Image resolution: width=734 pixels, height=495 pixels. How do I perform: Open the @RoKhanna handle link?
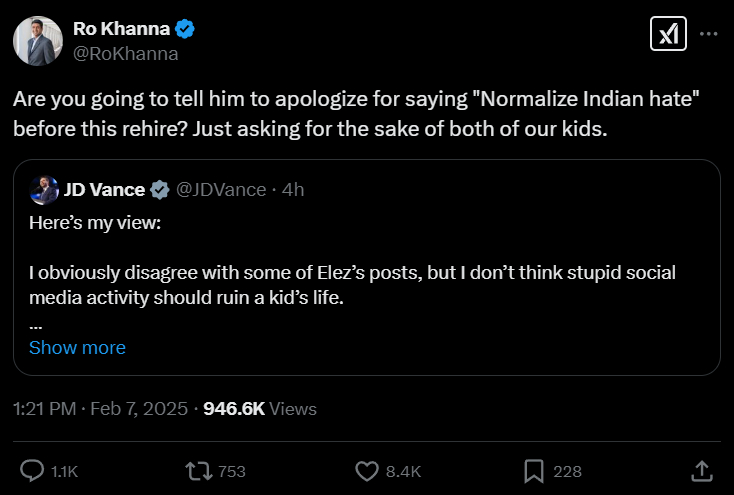(125, 54)
